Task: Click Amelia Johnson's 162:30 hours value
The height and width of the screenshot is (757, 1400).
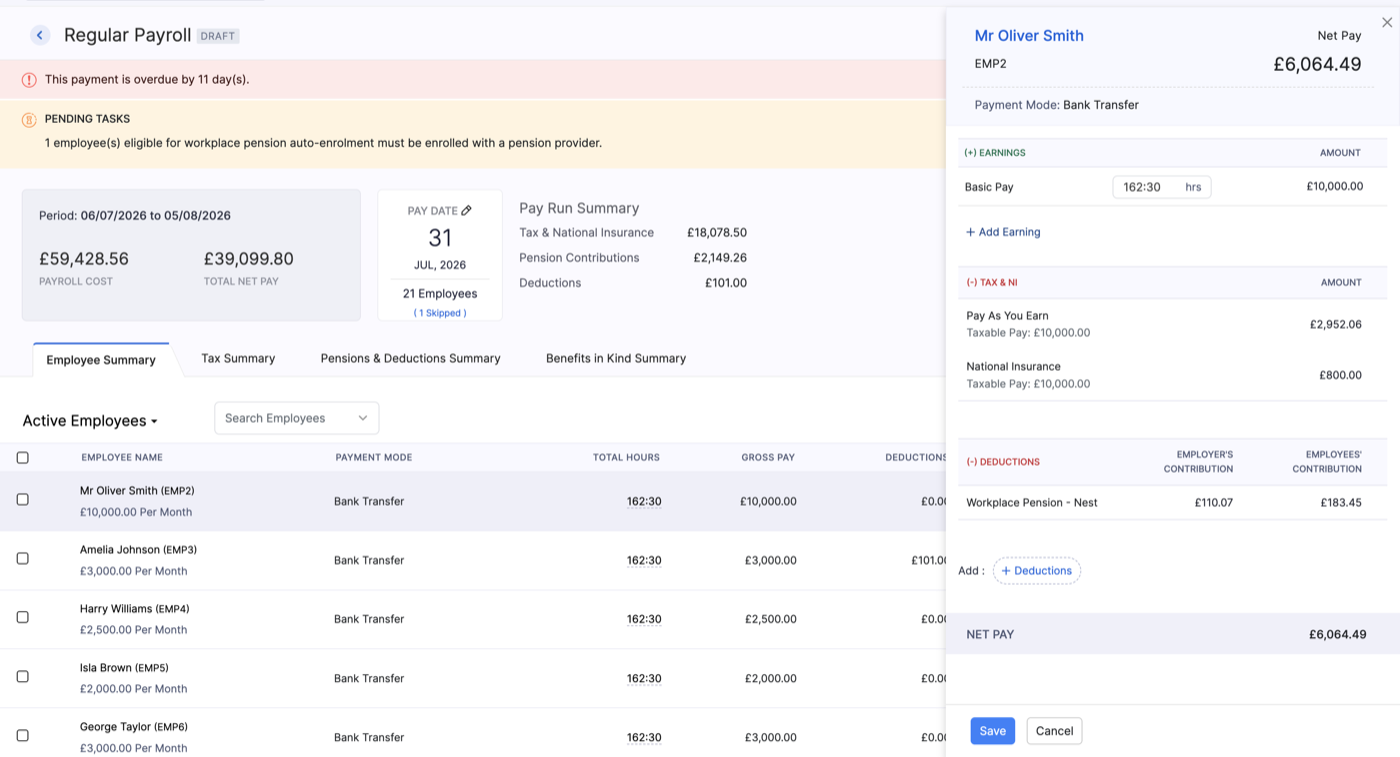Action: coord(644,560)
